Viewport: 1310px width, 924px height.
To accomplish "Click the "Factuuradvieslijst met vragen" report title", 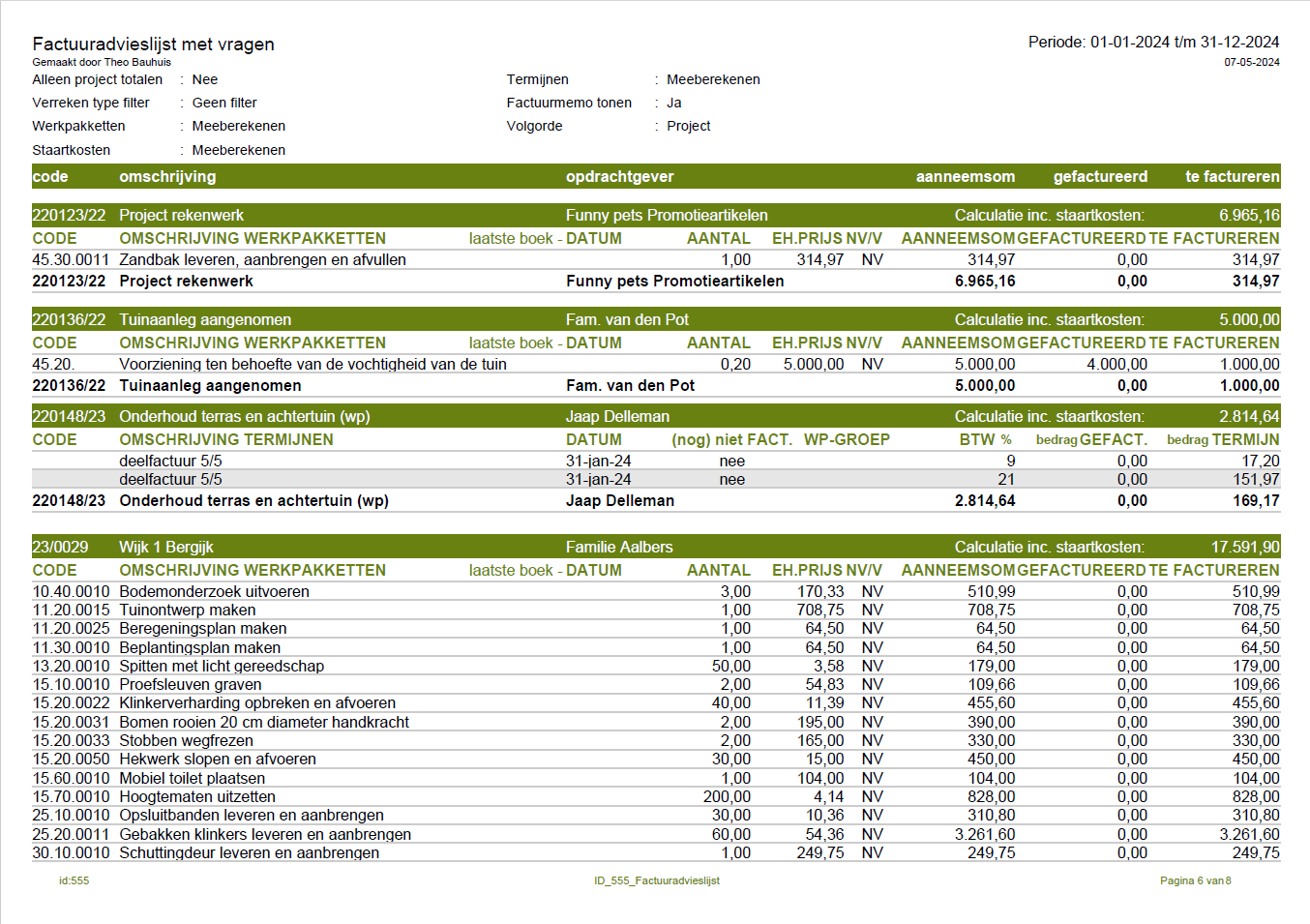I will [153, 45].
